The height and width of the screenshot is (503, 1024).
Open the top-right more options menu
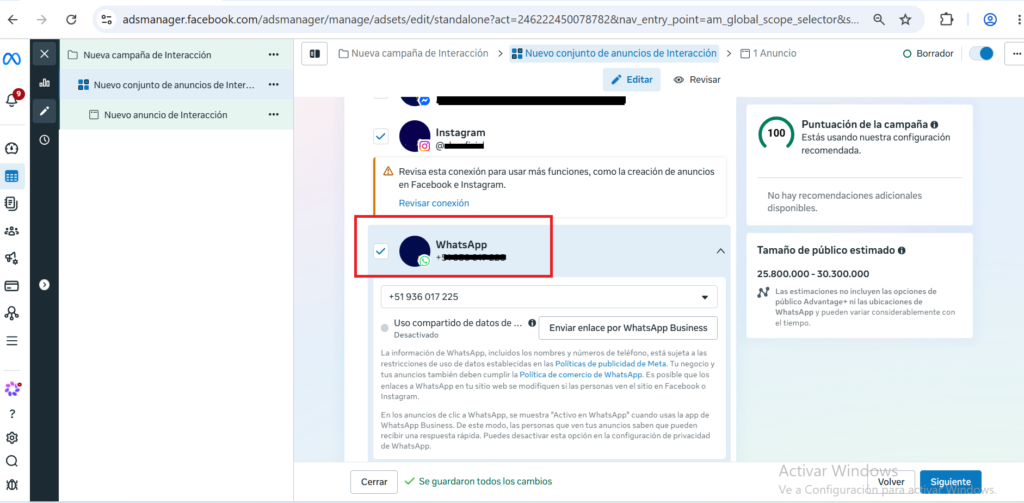point(1016,54)
